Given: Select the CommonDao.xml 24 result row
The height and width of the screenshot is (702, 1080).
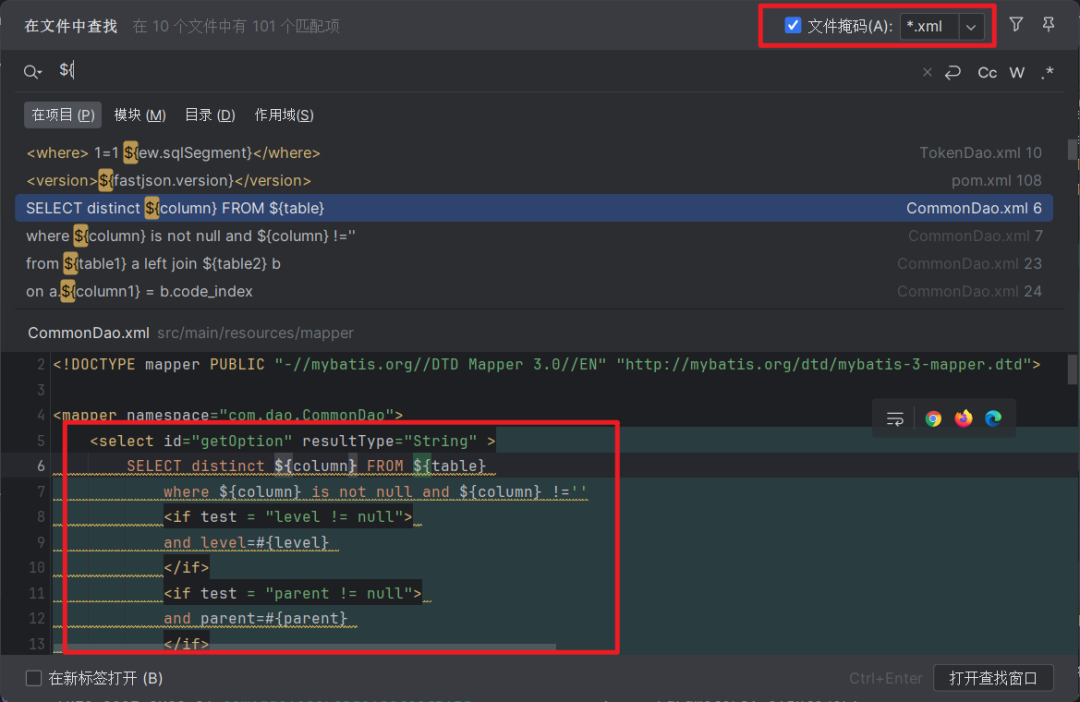Looking at the screenshot, I should [x=534, y=291].
